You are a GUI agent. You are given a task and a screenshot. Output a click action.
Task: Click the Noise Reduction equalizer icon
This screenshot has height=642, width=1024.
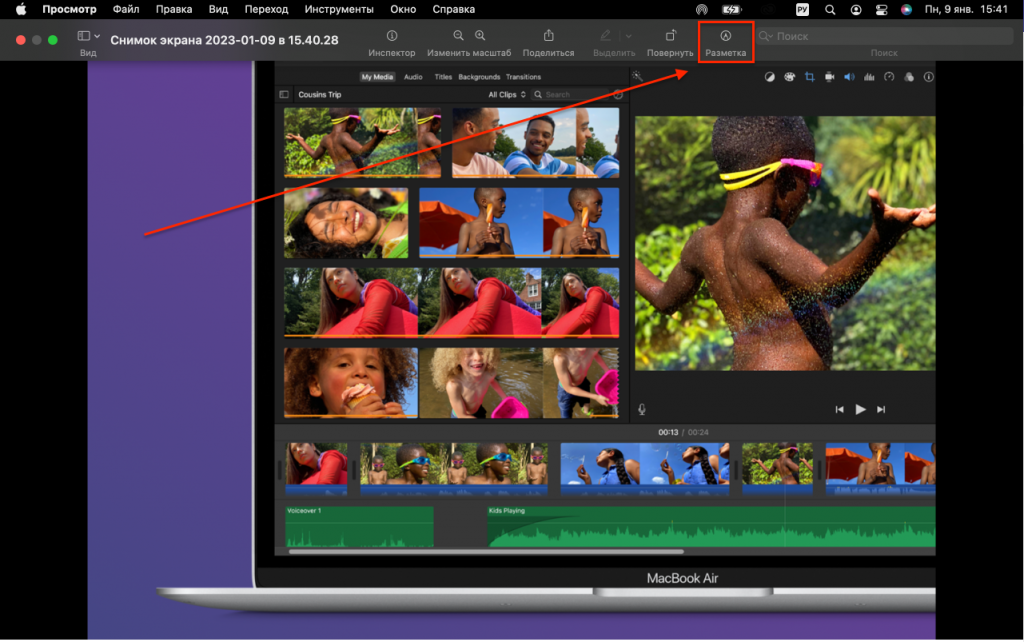(868, 77)
